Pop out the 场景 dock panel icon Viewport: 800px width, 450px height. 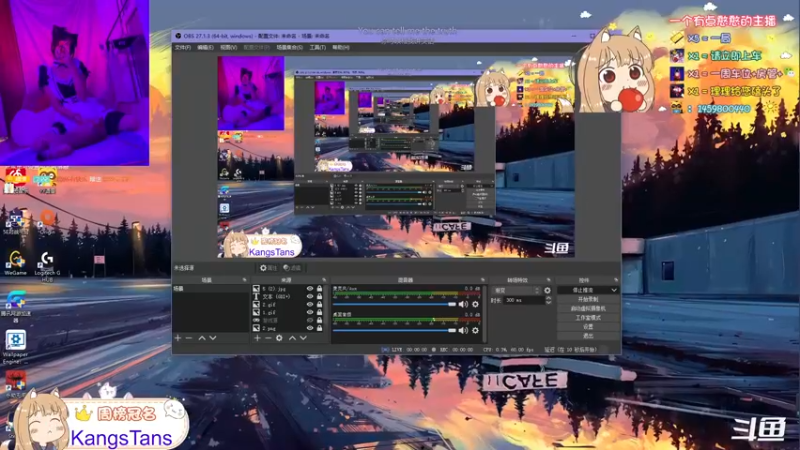(x=244, y=280)
